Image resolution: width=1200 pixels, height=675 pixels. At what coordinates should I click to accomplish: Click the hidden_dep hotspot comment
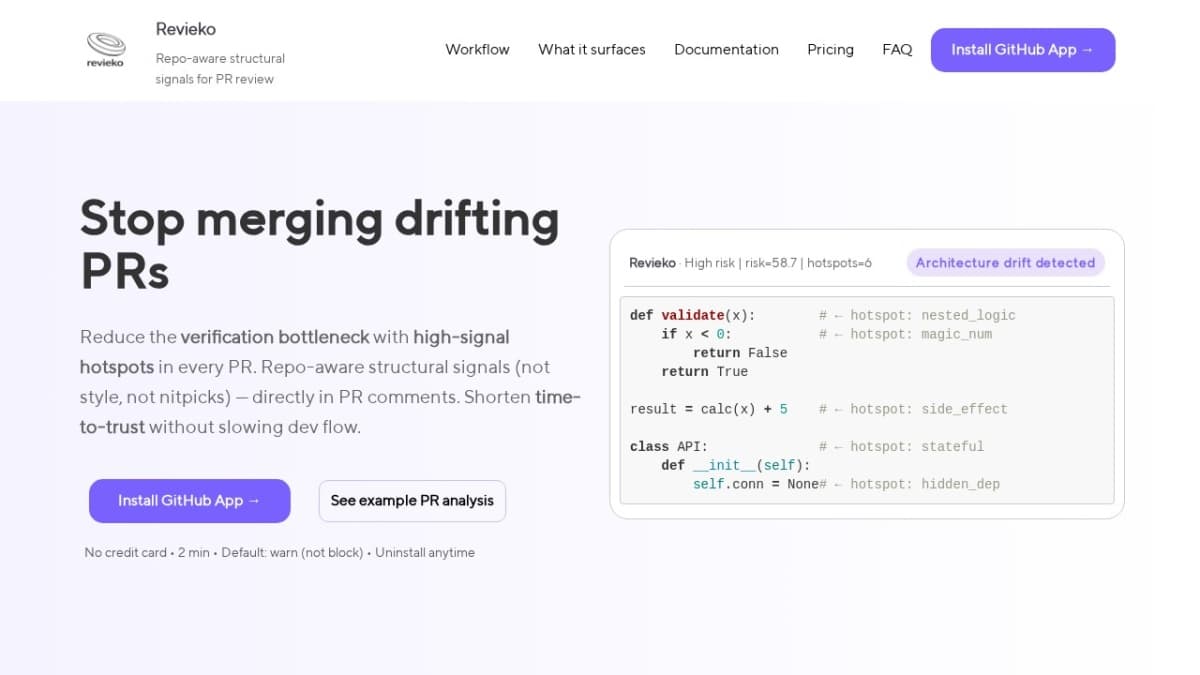coord(912,483)
